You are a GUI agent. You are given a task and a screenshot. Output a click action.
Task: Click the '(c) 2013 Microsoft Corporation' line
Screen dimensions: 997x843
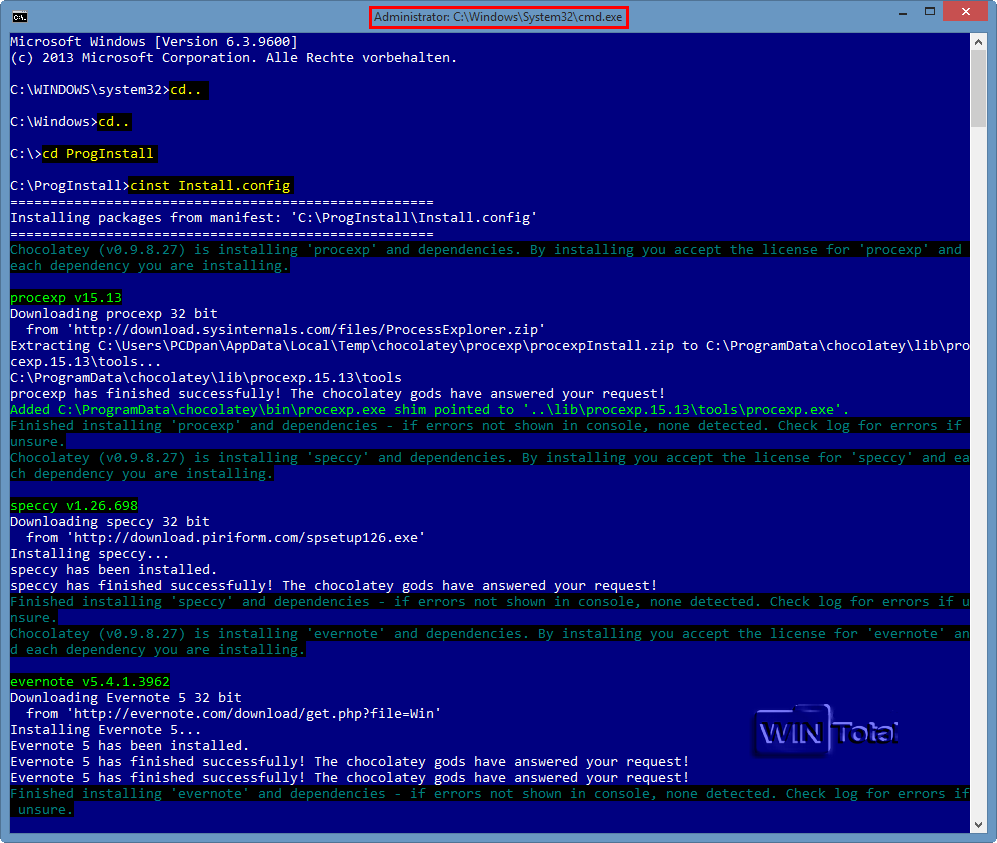point(233,58)
